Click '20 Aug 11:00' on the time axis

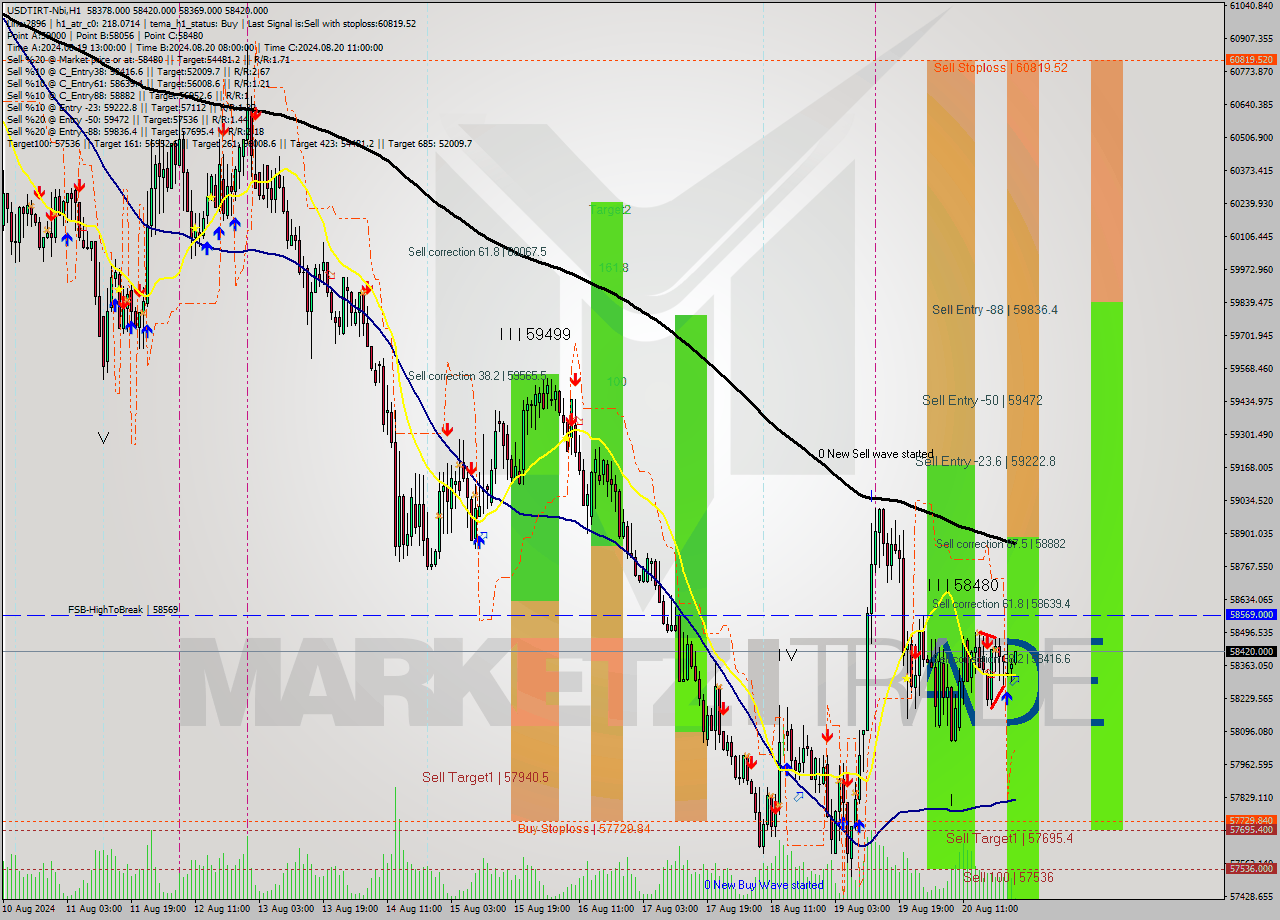pos(990,910)
